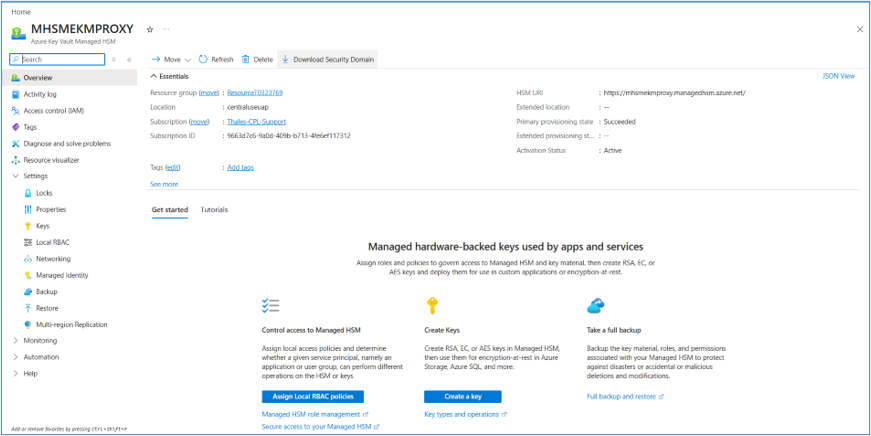Open Key types and operations link
Screen dimensions: 871x436
click(465, 414)
